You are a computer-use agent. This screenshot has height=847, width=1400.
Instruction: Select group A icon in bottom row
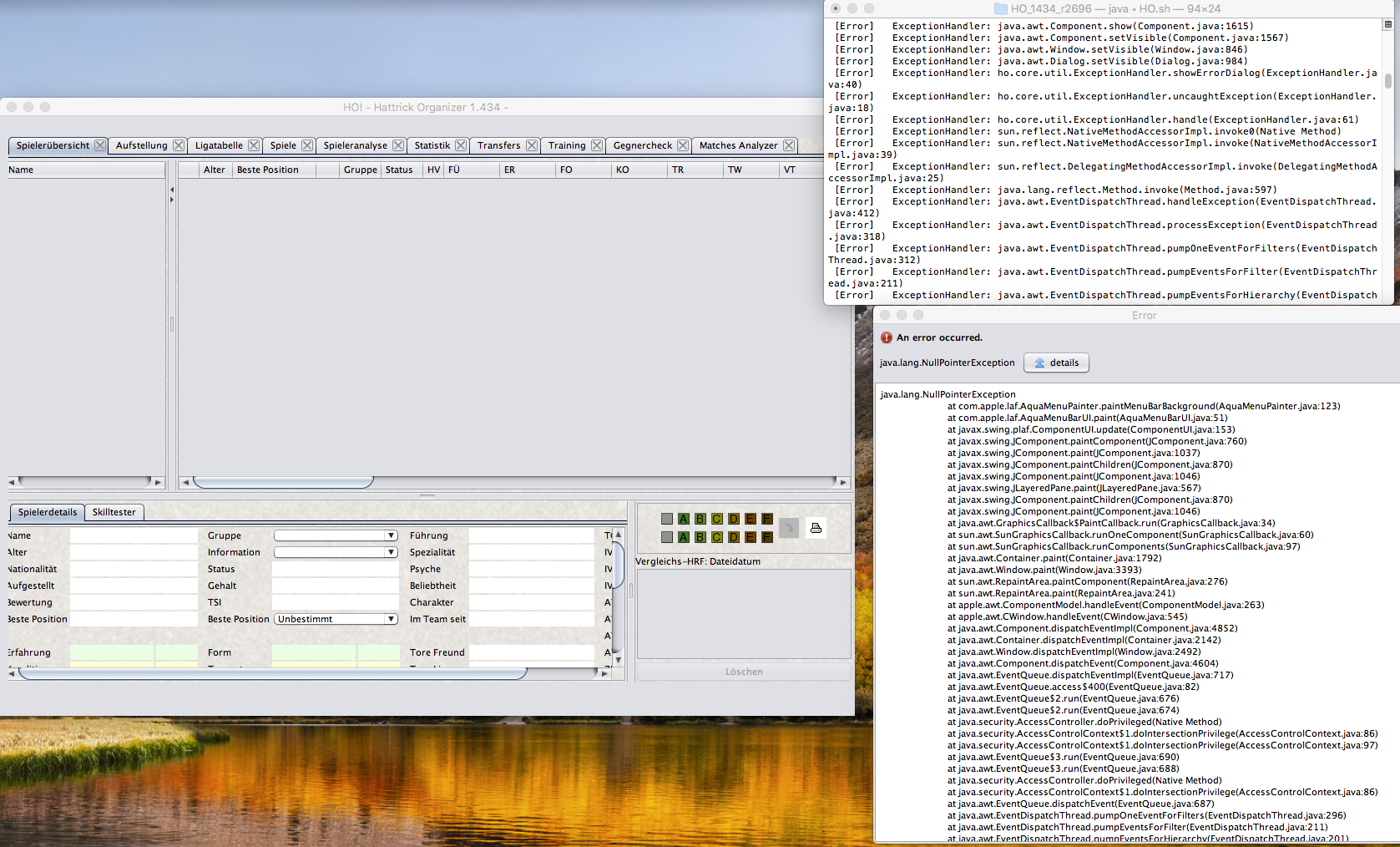684,537
